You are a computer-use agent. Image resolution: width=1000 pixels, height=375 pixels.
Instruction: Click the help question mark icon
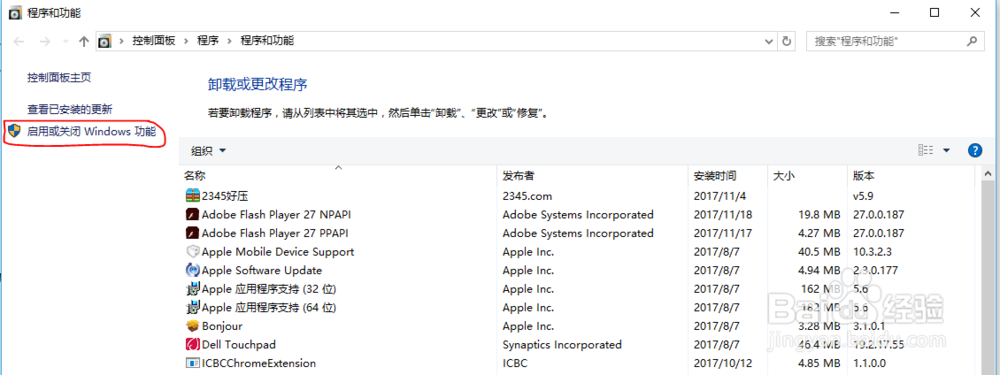[x=974, y=151]
